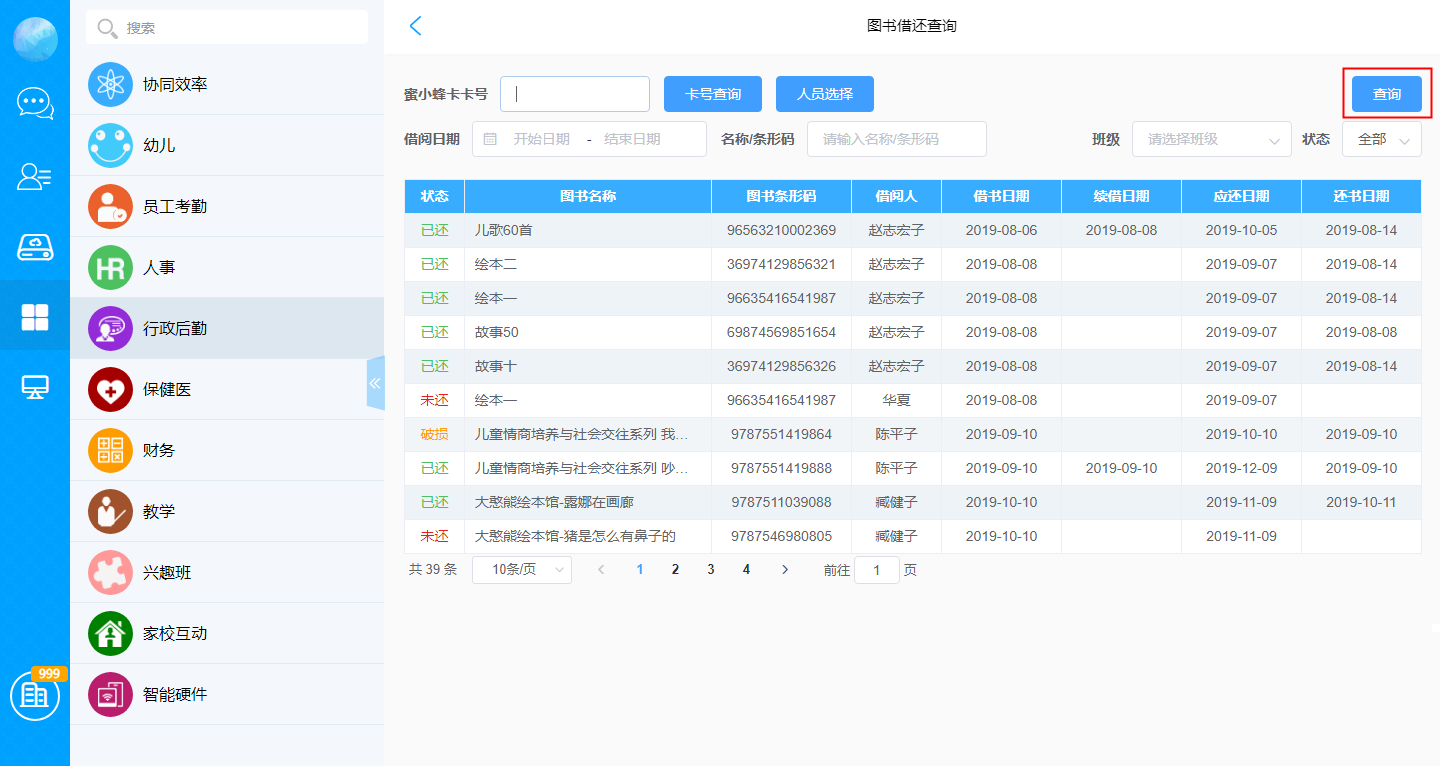1440x766 pixels.
Task: Go to page 3
Action: (711, 570)
